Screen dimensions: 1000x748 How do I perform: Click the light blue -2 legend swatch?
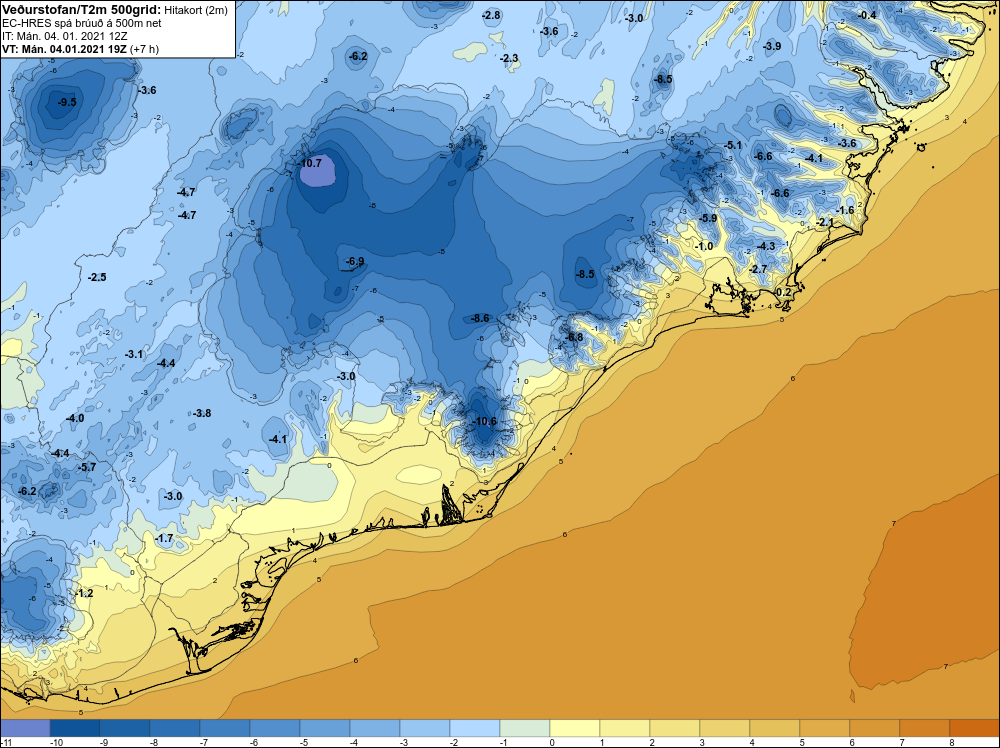[x=474, y=728]
